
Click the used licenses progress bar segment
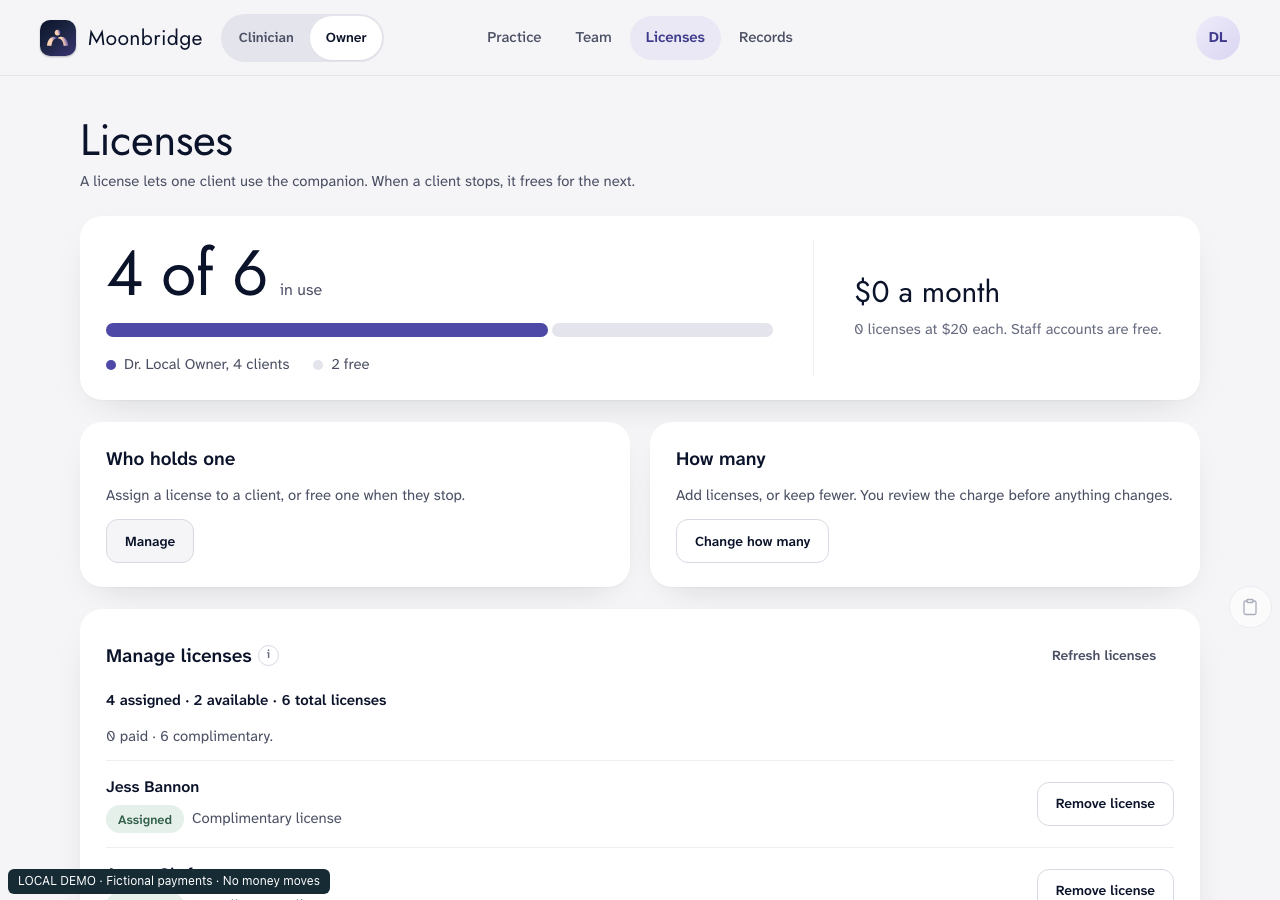coord(327,330)
